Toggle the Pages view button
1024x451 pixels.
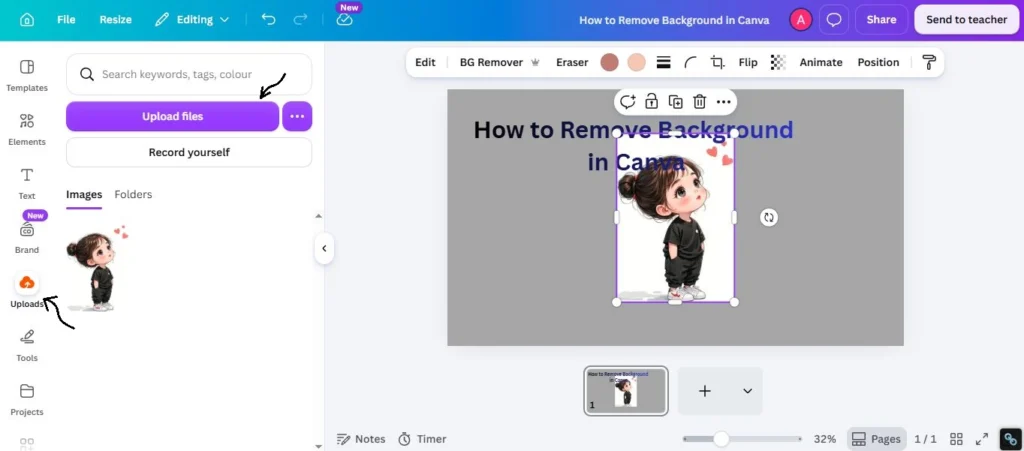[877, 439]
